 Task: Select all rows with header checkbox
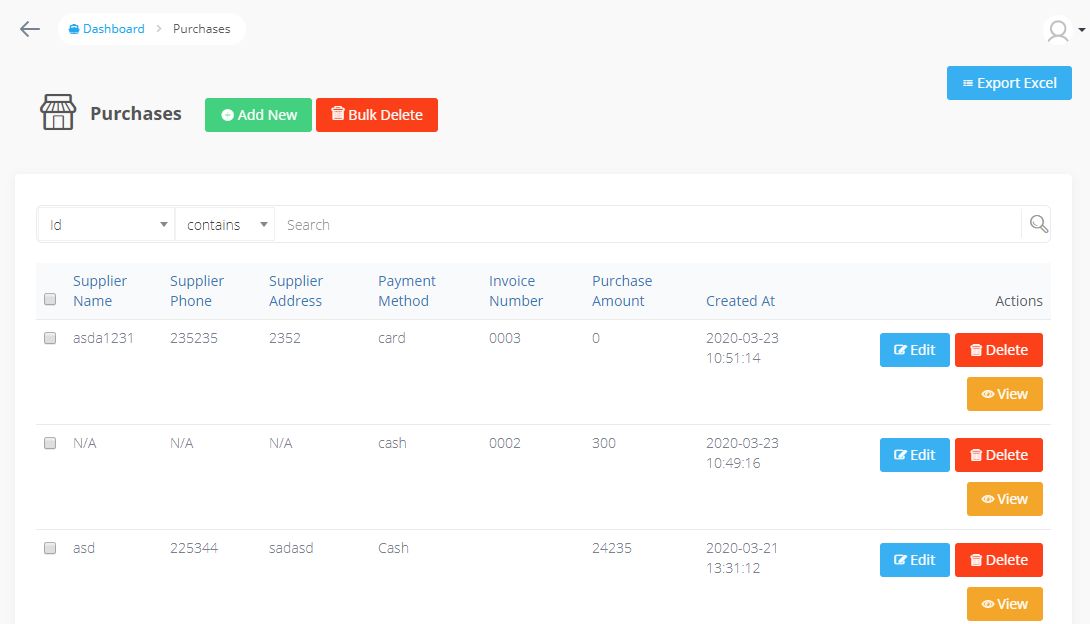(x=50, y=300)
